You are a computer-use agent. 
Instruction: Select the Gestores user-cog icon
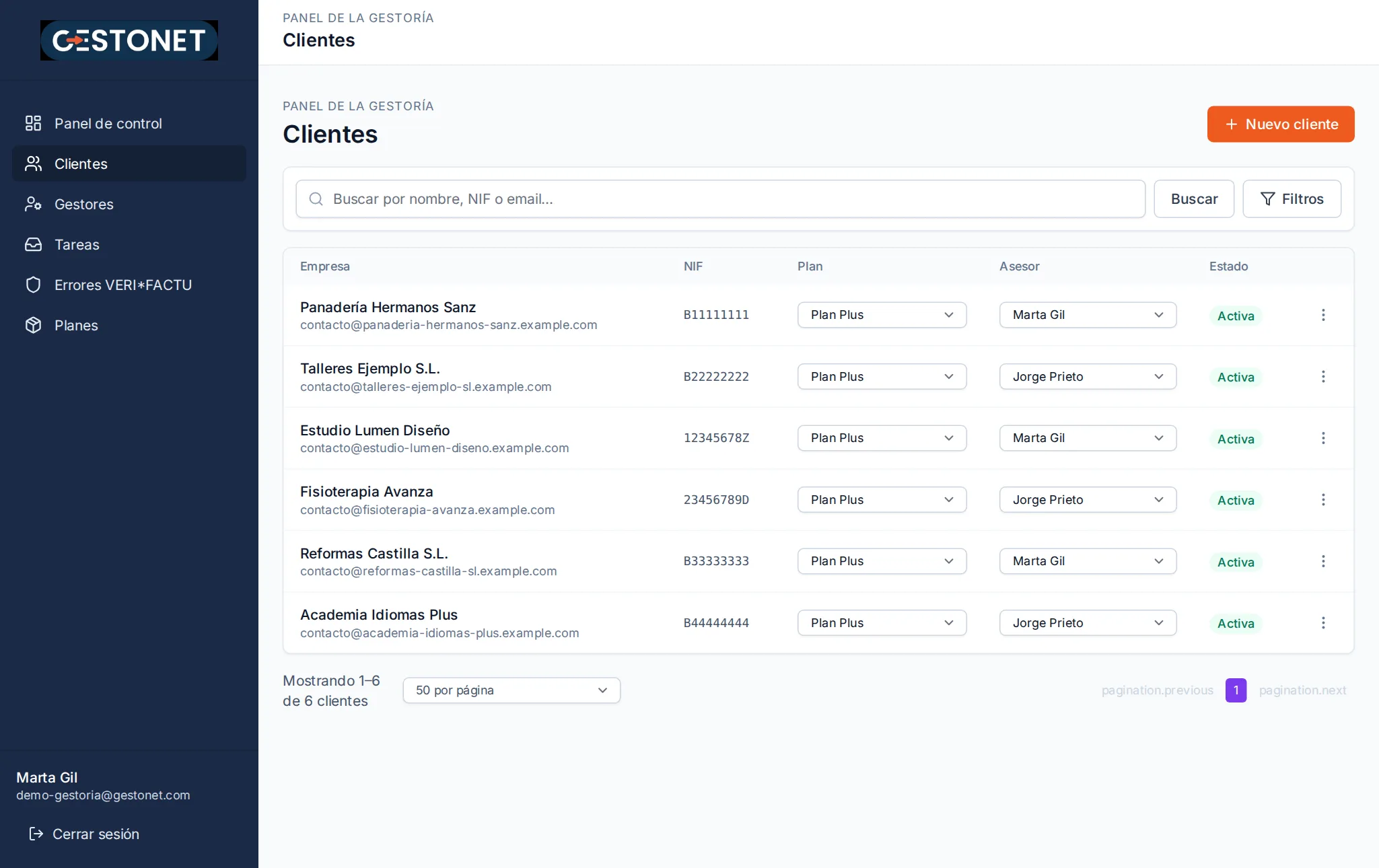[33, 204]
